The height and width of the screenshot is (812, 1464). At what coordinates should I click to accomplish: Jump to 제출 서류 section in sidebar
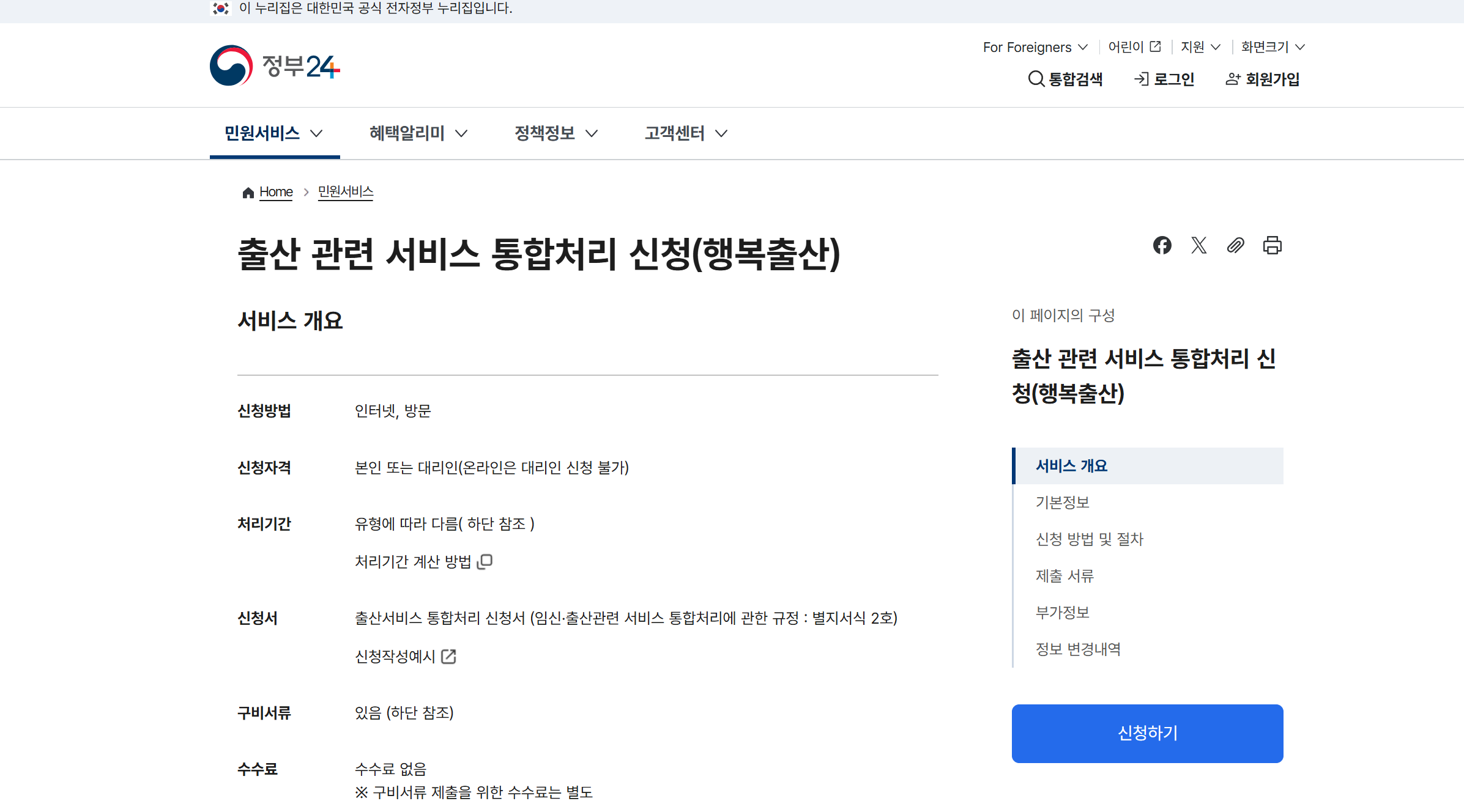click(x=1065, y=575)
